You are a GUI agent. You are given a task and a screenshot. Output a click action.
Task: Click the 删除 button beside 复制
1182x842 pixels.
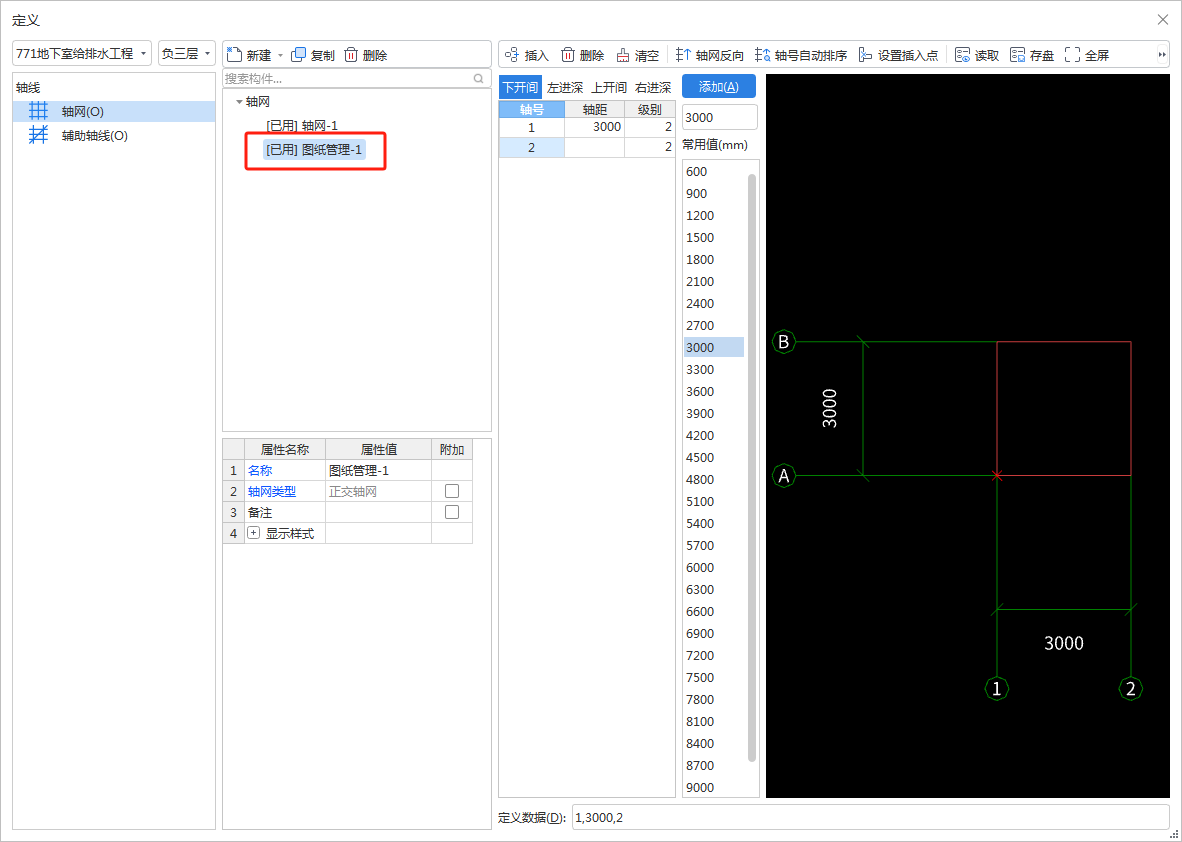366,55
